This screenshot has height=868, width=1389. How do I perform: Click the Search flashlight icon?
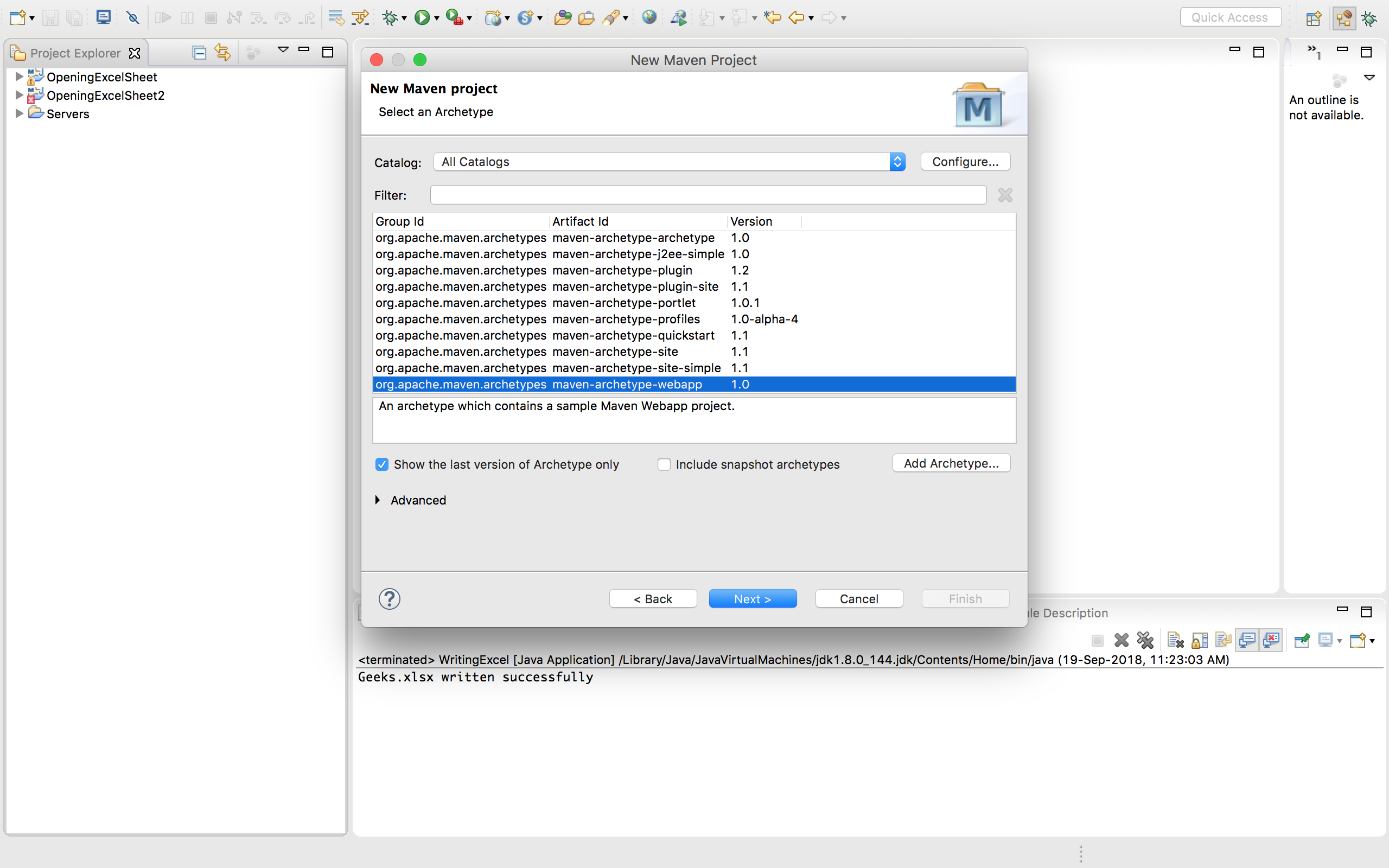click(x=611, y=18)
